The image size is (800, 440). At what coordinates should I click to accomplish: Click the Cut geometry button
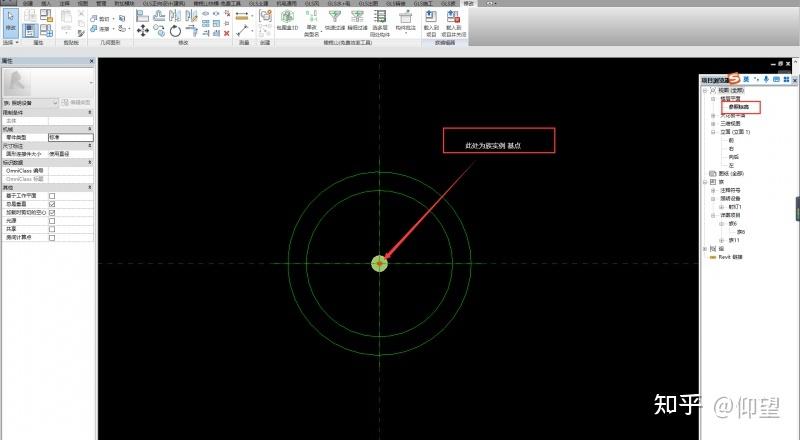point(100,19)
